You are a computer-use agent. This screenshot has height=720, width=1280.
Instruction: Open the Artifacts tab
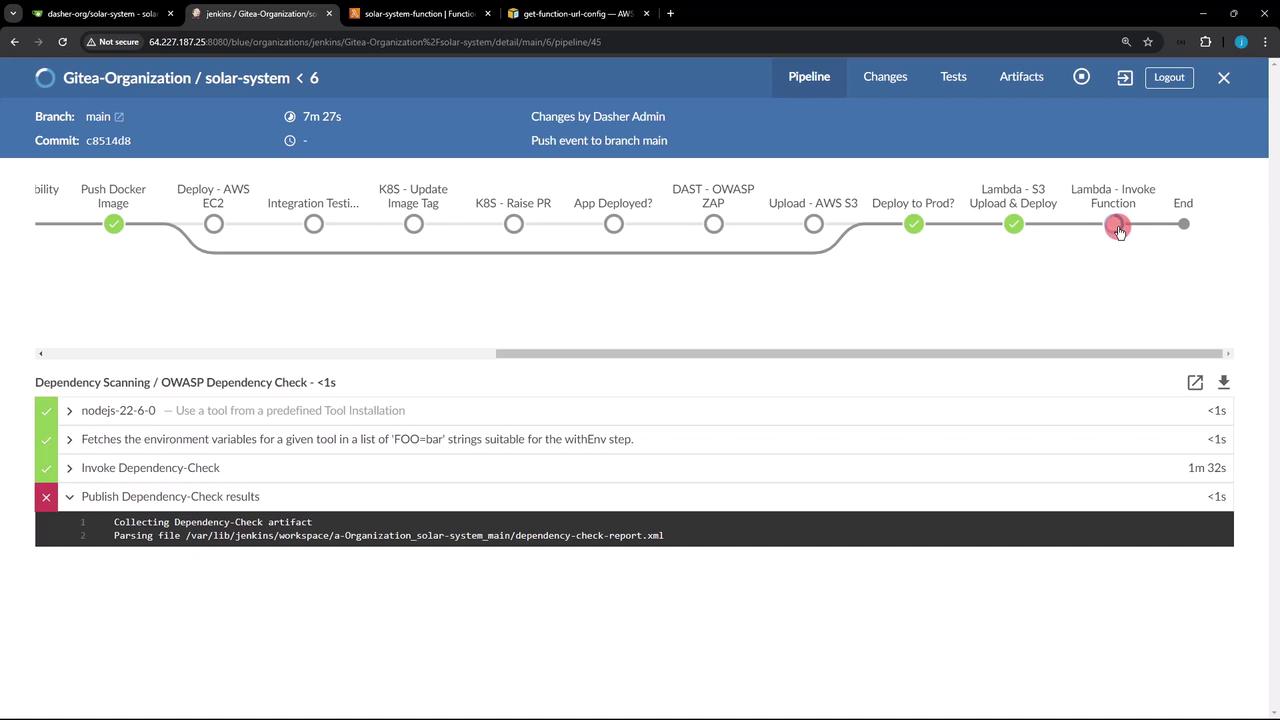pyautogui.click(x=1021, y=77)
